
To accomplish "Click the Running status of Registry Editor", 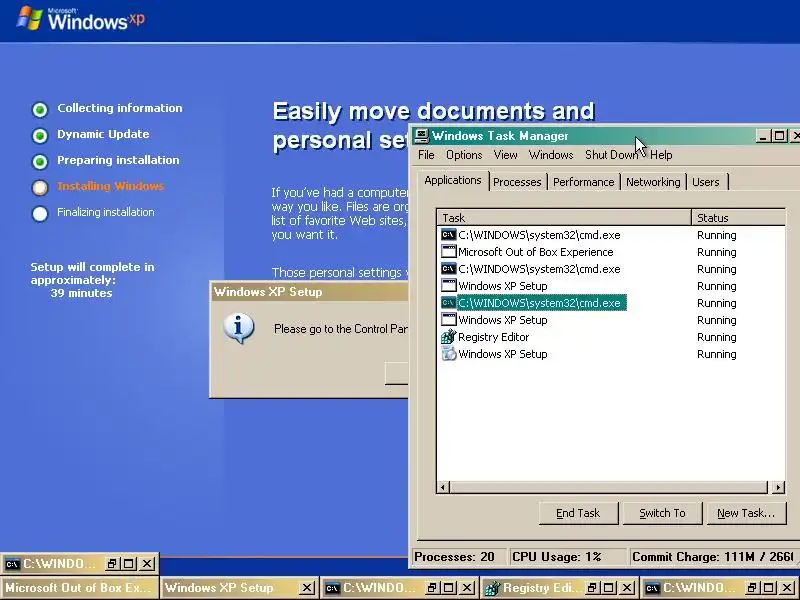I will pos(716,337).
